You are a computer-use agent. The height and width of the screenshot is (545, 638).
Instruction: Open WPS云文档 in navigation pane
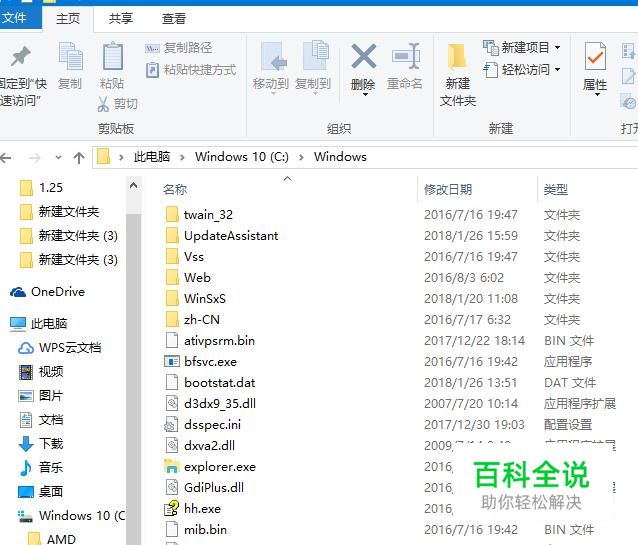coord(59,348)
